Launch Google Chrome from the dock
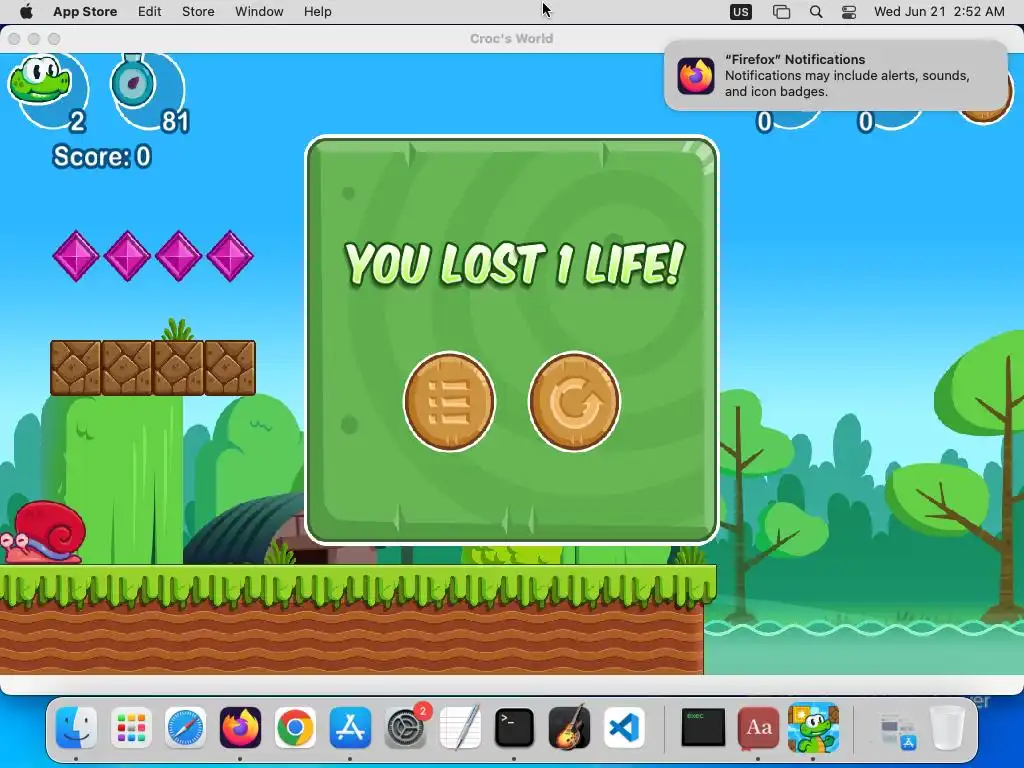Screen dimensions: 1024x768 click(295, 728)
